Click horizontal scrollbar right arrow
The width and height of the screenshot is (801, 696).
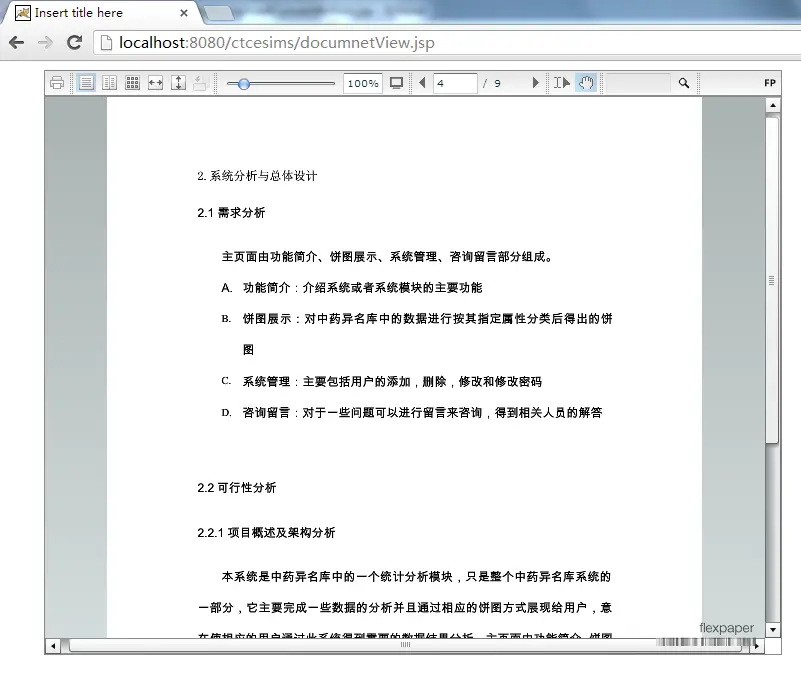(757, 646)
